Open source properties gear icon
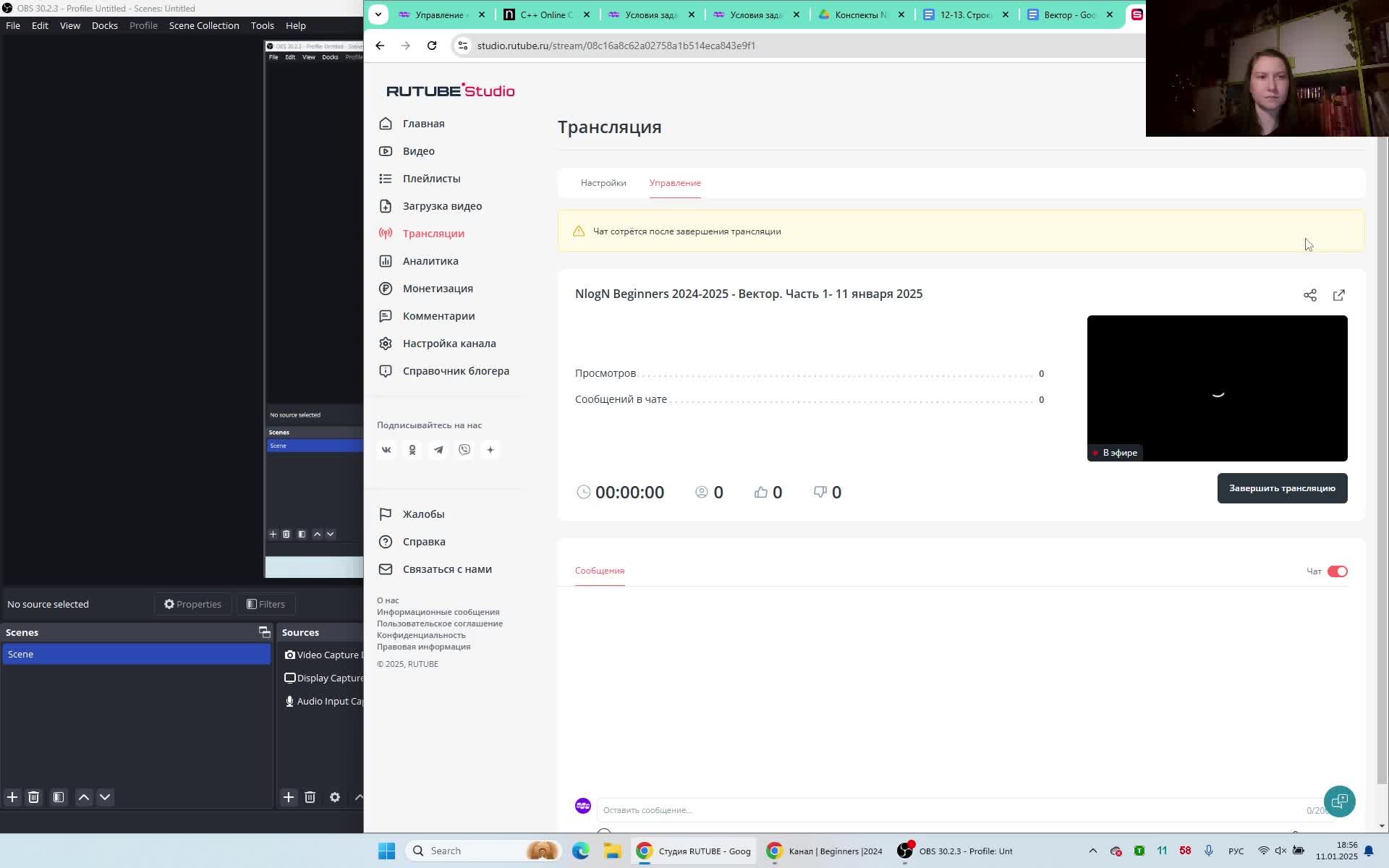This screenshot has height=868, width=1389. point(335,797)
